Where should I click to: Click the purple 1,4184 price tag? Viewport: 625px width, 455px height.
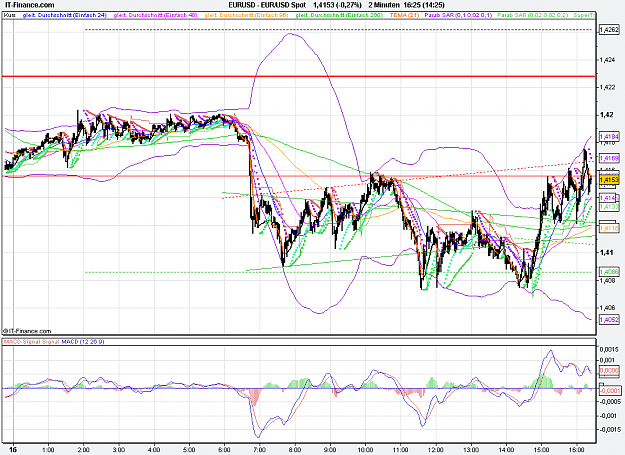click(609, 137)
